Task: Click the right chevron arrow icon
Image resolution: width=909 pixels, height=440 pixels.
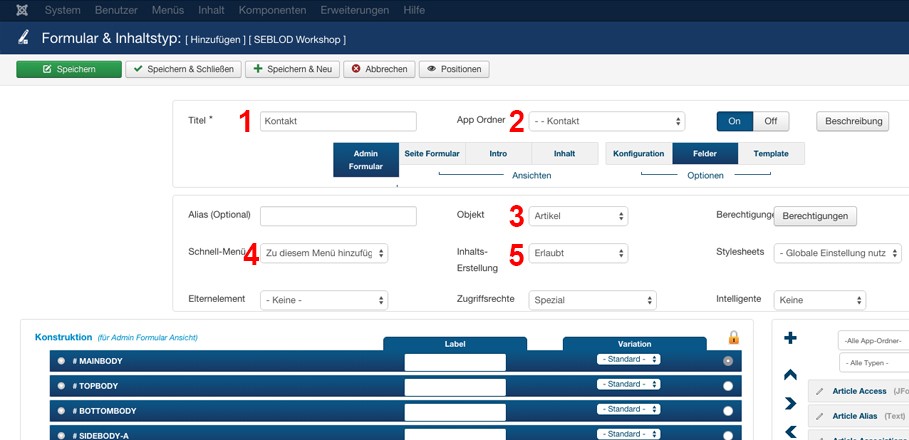Action: click(790, 403)
